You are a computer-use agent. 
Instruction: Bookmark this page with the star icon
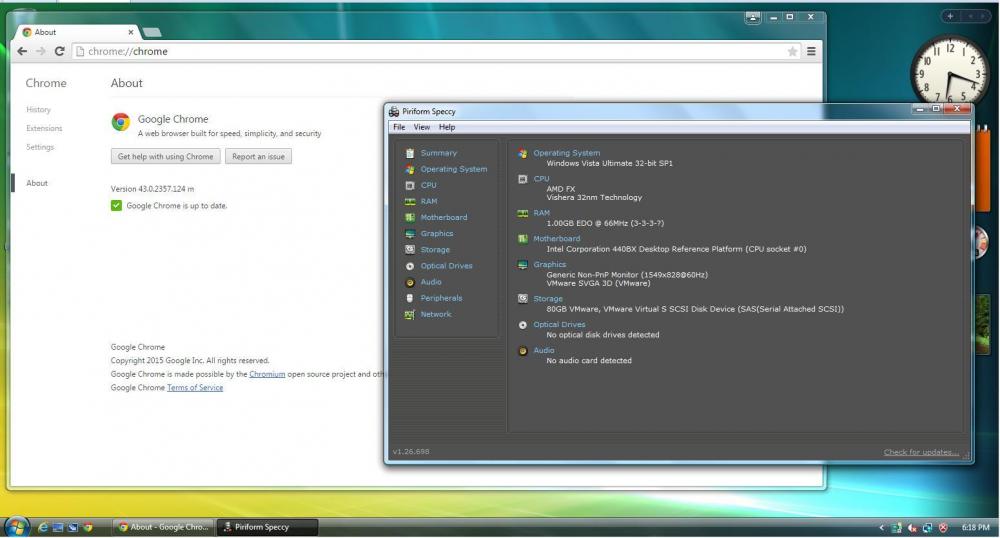[792, 51]
